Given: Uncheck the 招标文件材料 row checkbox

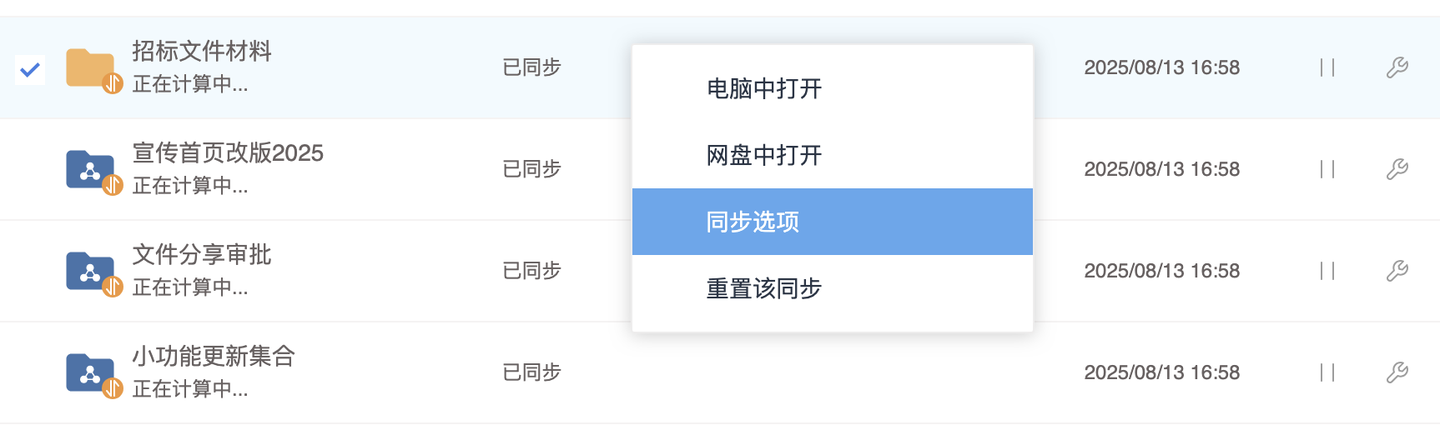Looking at the screenshot, I should [30, 68].
